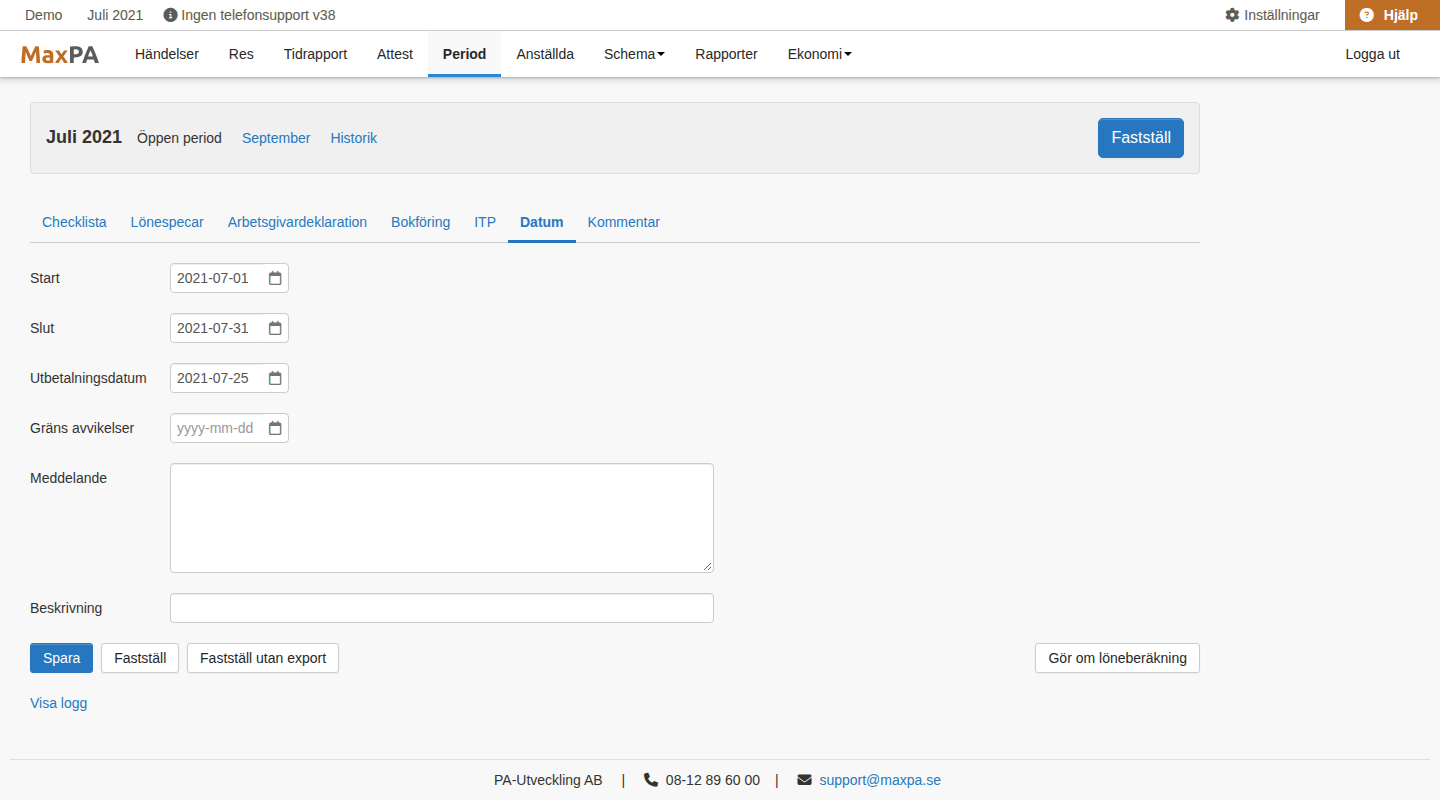Navigate to Anställda

[x=545, y=54]
